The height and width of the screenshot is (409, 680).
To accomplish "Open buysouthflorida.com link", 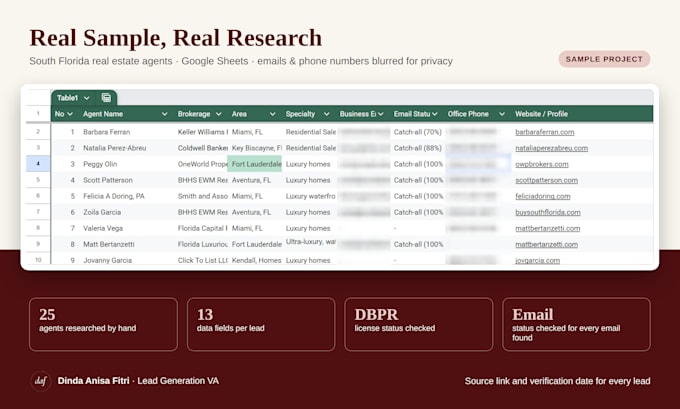I will 548,212.
